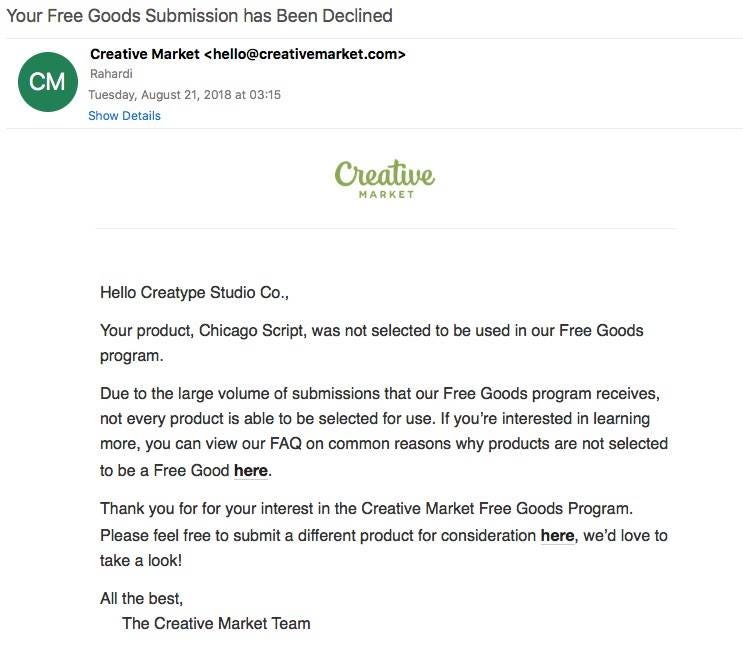Click the Creative Market logo image
The height and width of the screenshot is (655, 743).
click(x=385, y=179)
